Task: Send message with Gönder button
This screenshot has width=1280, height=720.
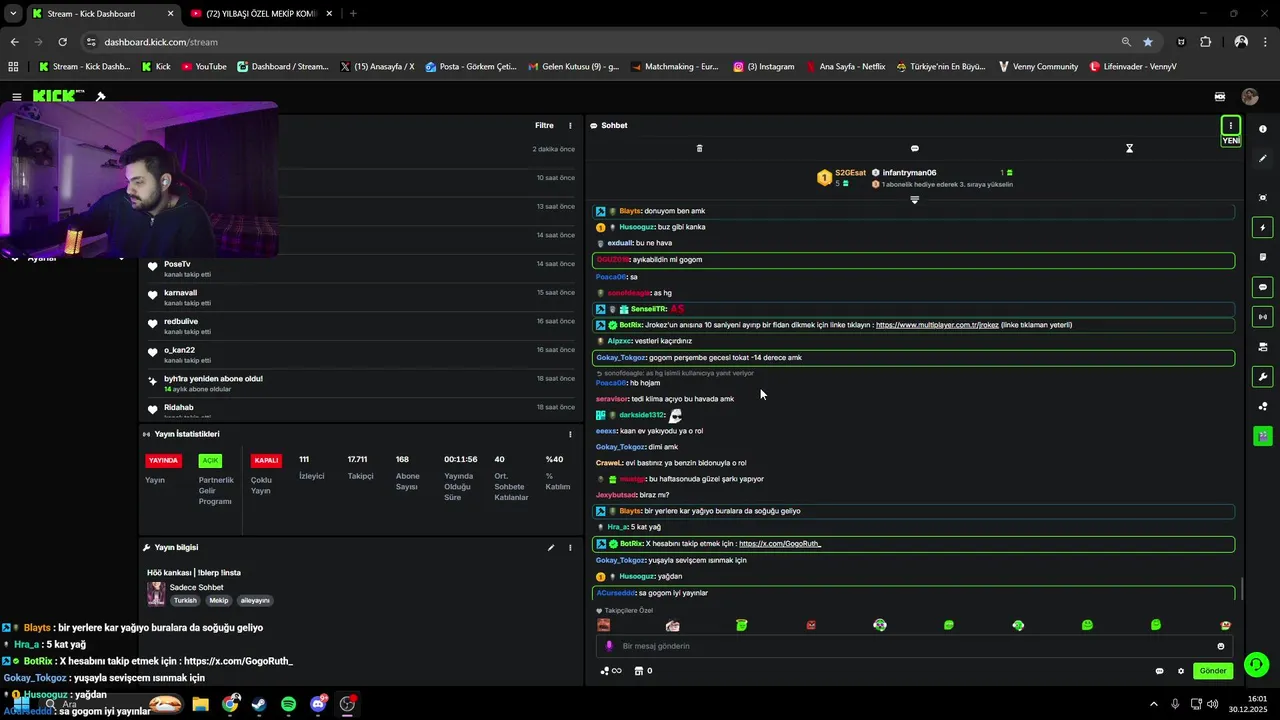Action: tap(1213, 671)
